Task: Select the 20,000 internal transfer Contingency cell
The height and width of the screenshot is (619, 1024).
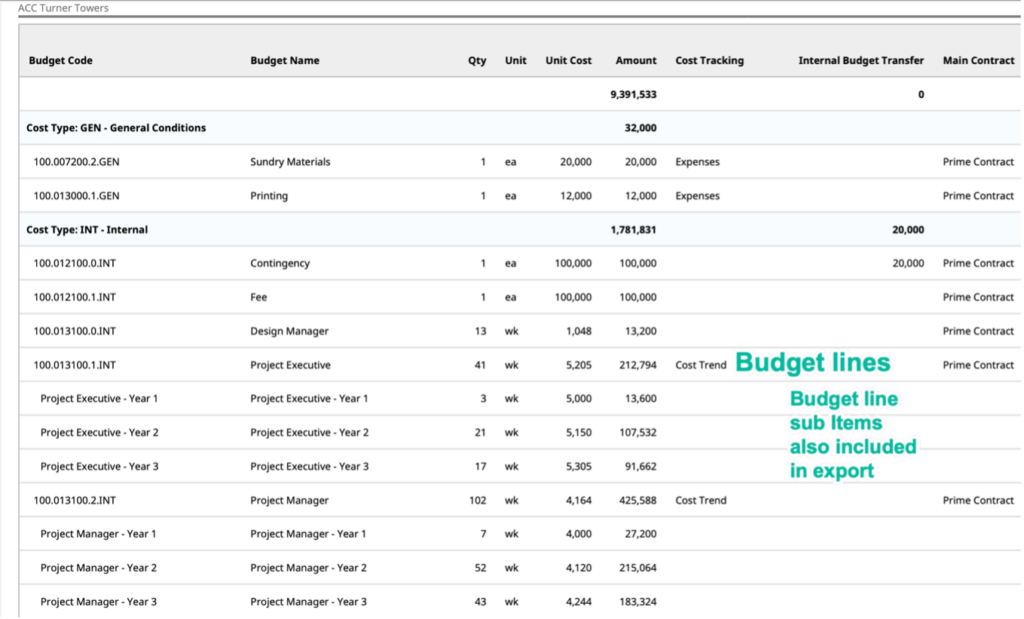Action: (908, 263)
